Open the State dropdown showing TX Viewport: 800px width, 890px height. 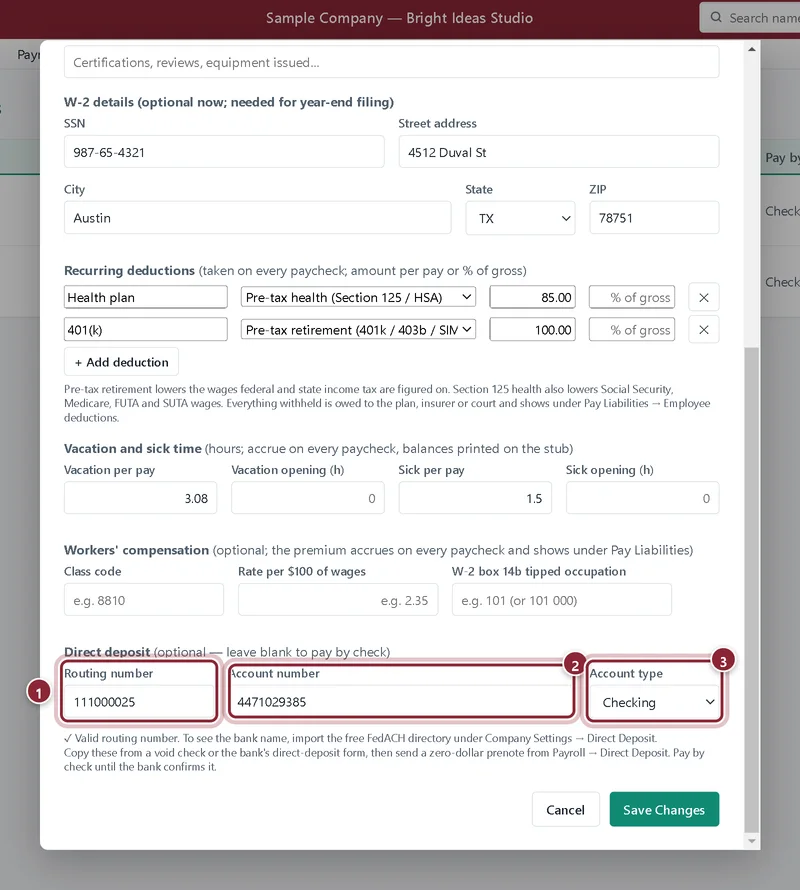pyautogui.click(x=520, y=218)
